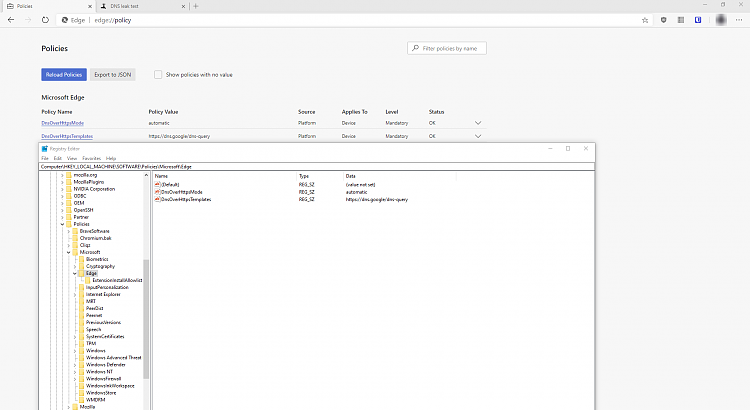This screenshot has width=750, height=410.
Task: Click the Microsoft folder icon in registry tree
Action: [75, 252]
